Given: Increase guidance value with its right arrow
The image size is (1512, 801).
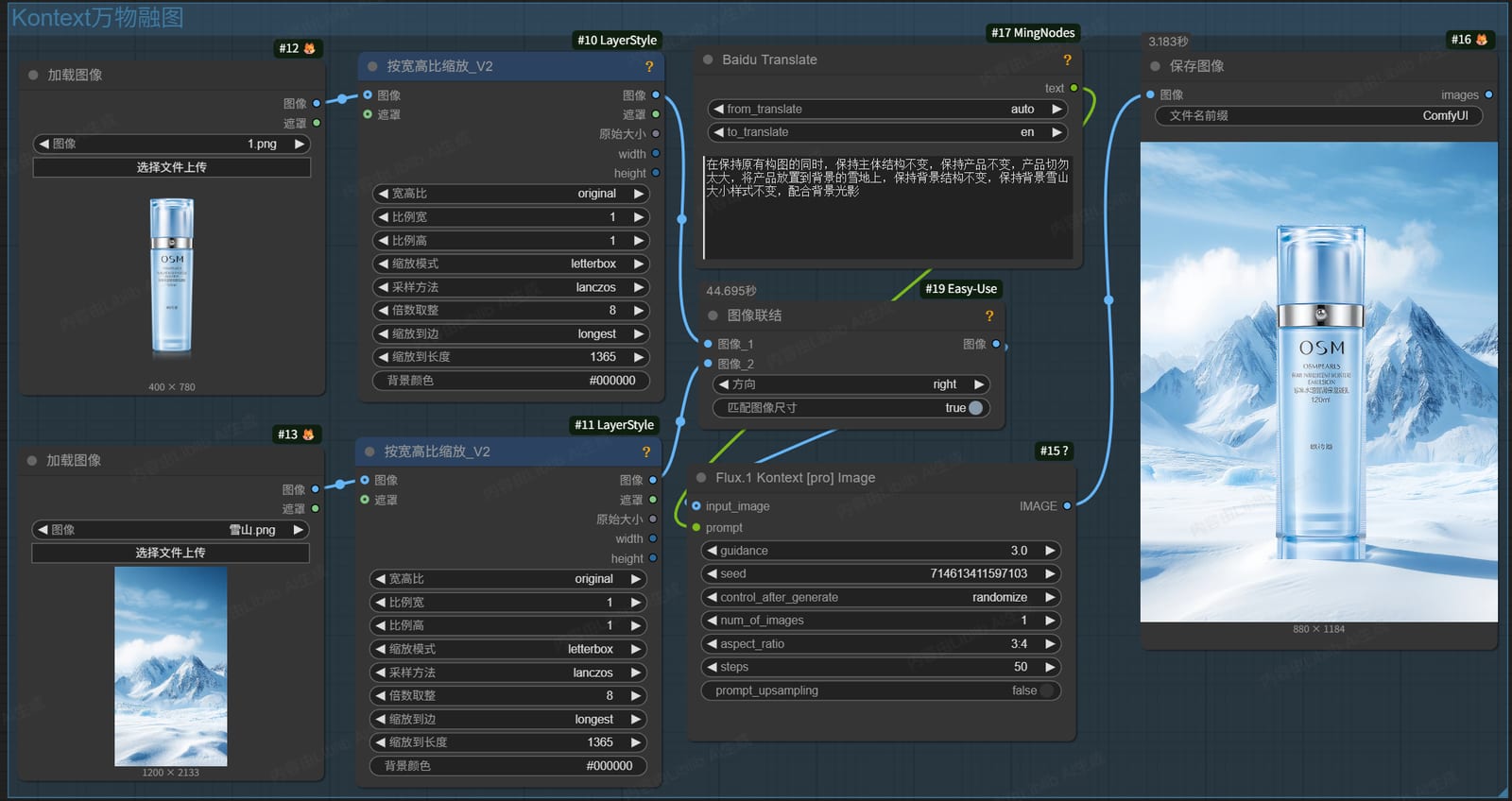Looking at the screenshot, I should [1050, 551].
